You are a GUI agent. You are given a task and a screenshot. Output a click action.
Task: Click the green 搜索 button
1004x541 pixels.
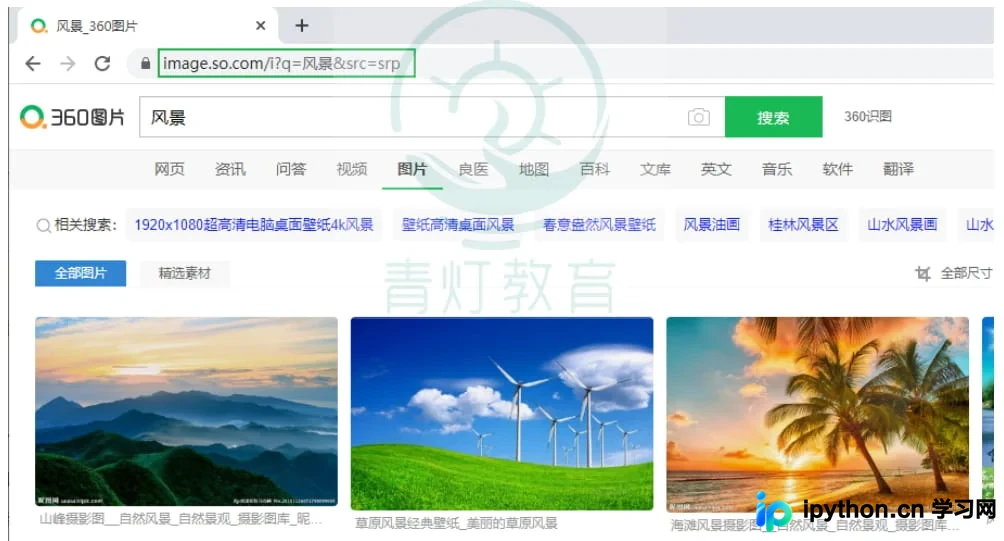click(x=773, y=117)
